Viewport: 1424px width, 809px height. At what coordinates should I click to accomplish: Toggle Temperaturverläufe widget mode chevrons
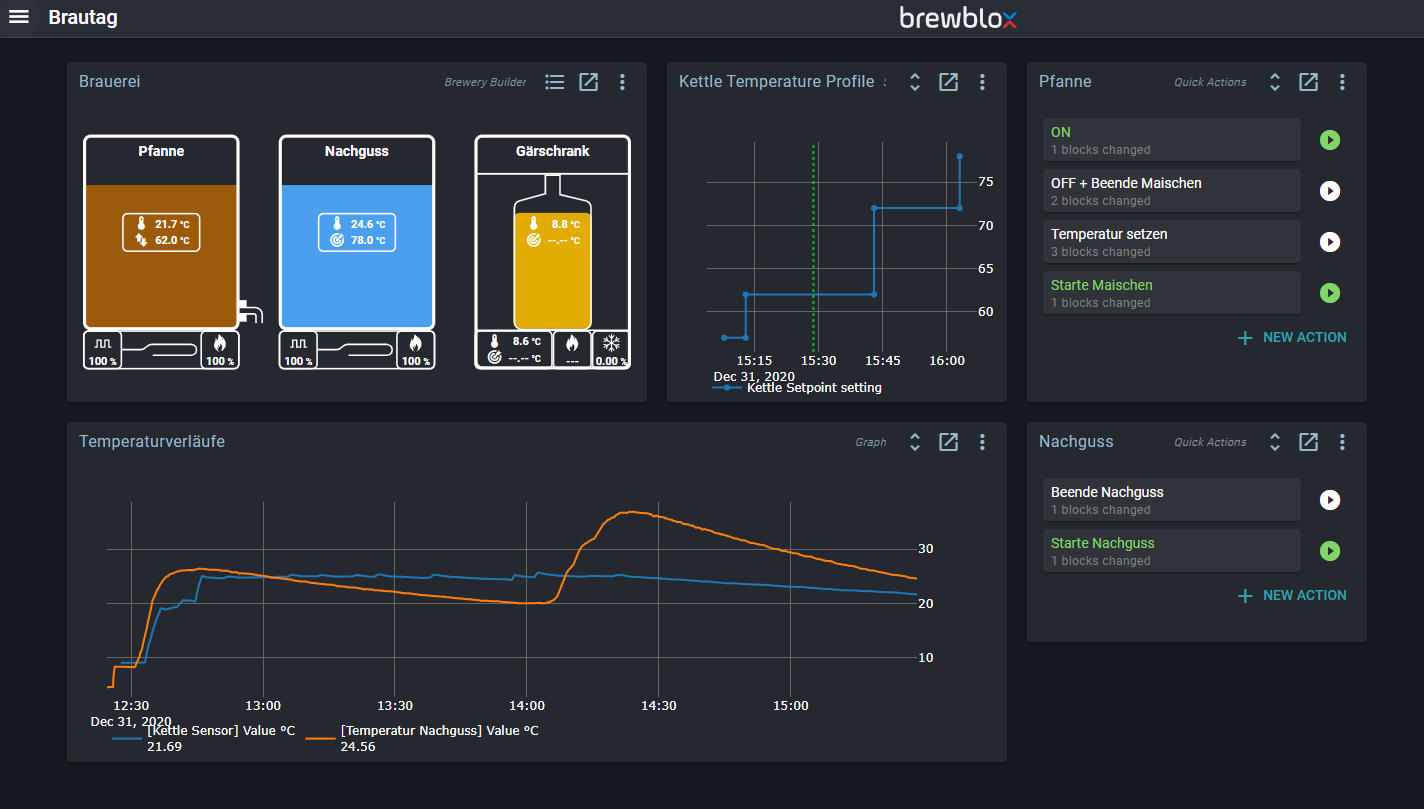point(914,442)
